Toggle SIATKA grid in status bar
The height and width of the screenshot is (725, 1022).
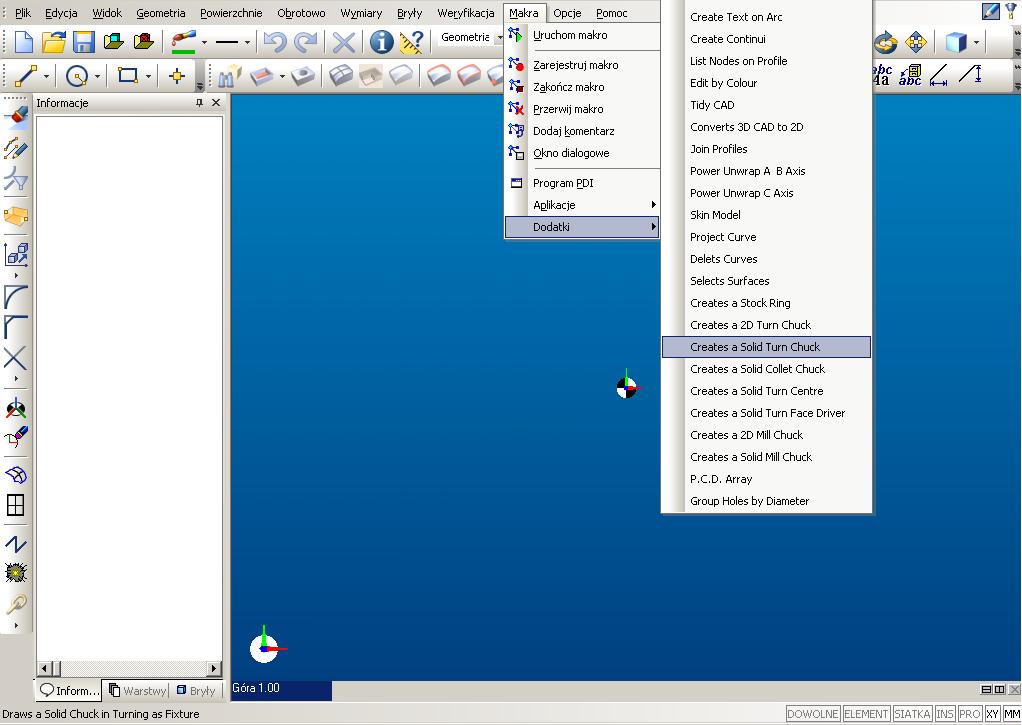pyautogui.click(x=912, y=714)
